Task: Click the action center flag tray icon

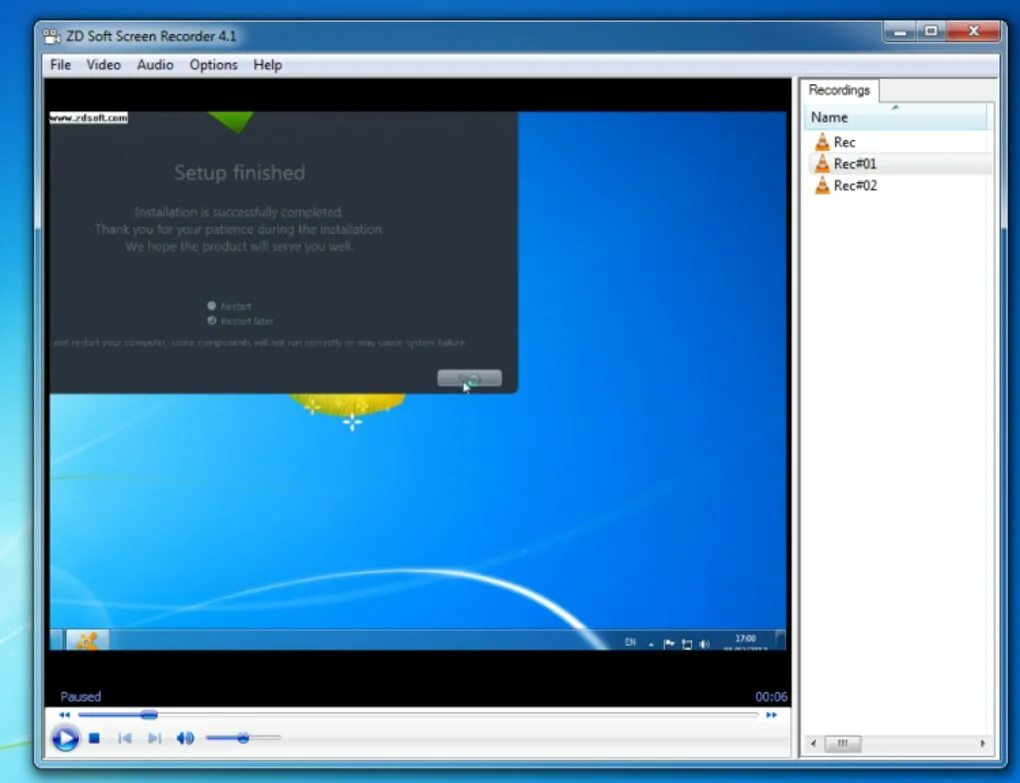Action: 669,644
